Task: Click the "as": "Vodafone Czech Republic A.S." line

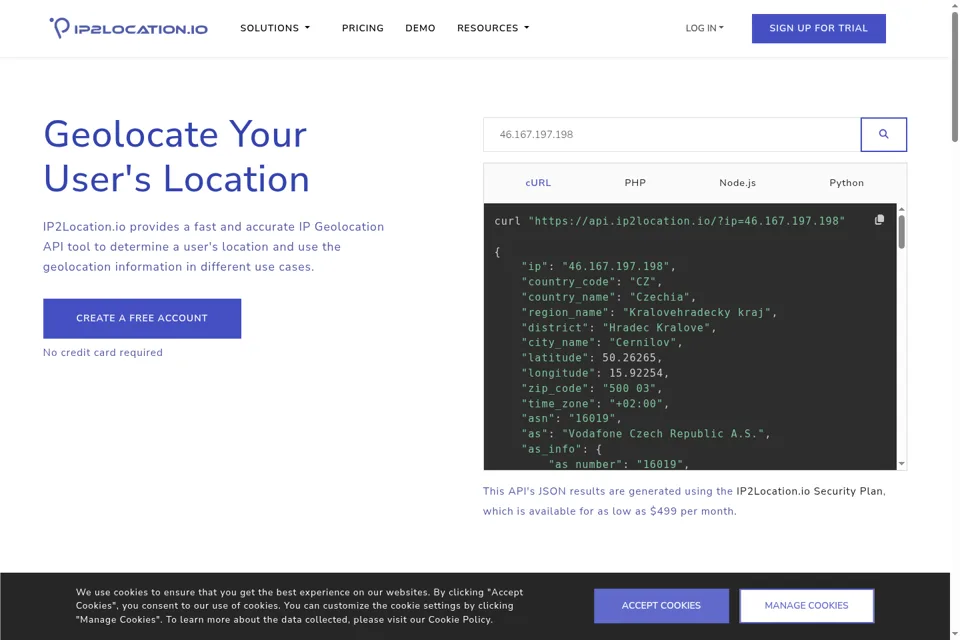Action: tap(646, 434)
